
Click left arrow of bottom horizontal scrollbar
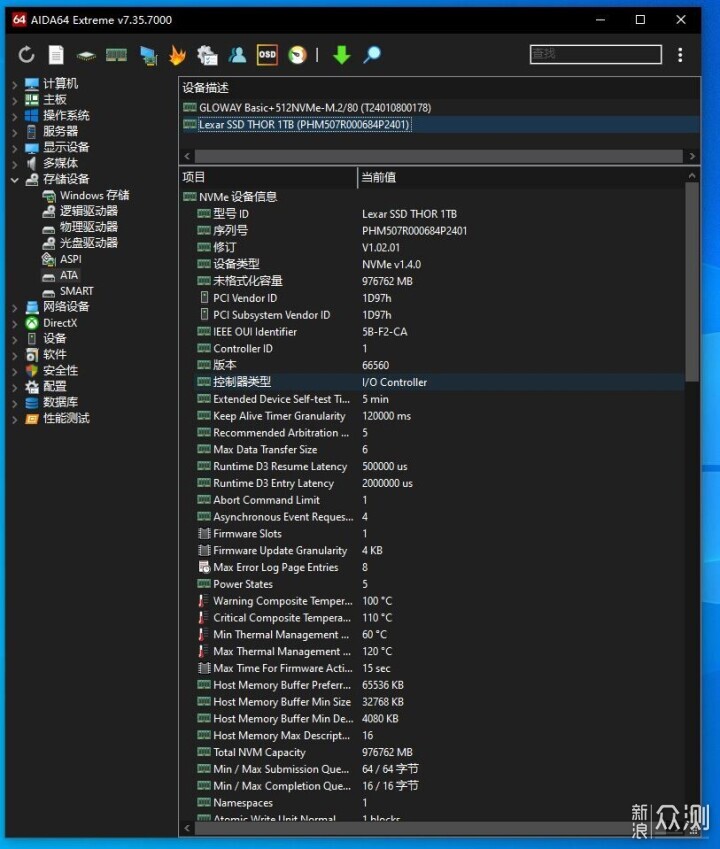[187, 828]
